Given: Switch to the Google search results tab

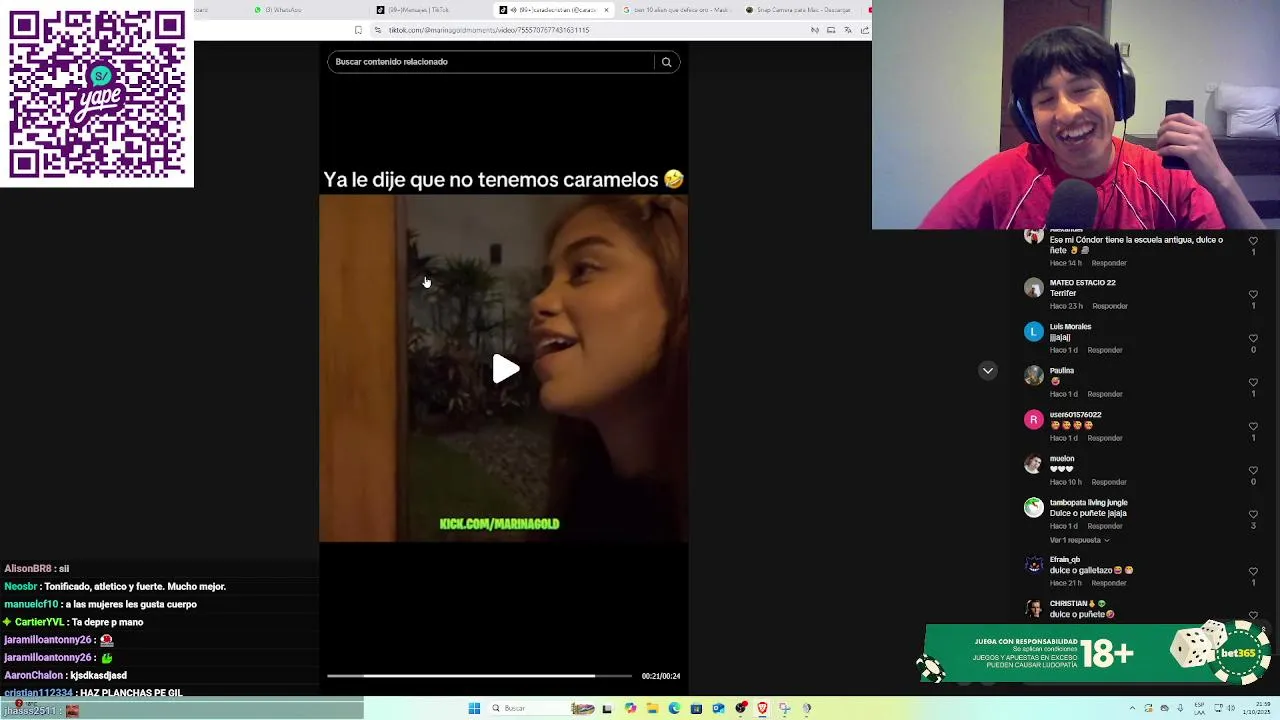Looking at the screenshot, I should 675,10.
